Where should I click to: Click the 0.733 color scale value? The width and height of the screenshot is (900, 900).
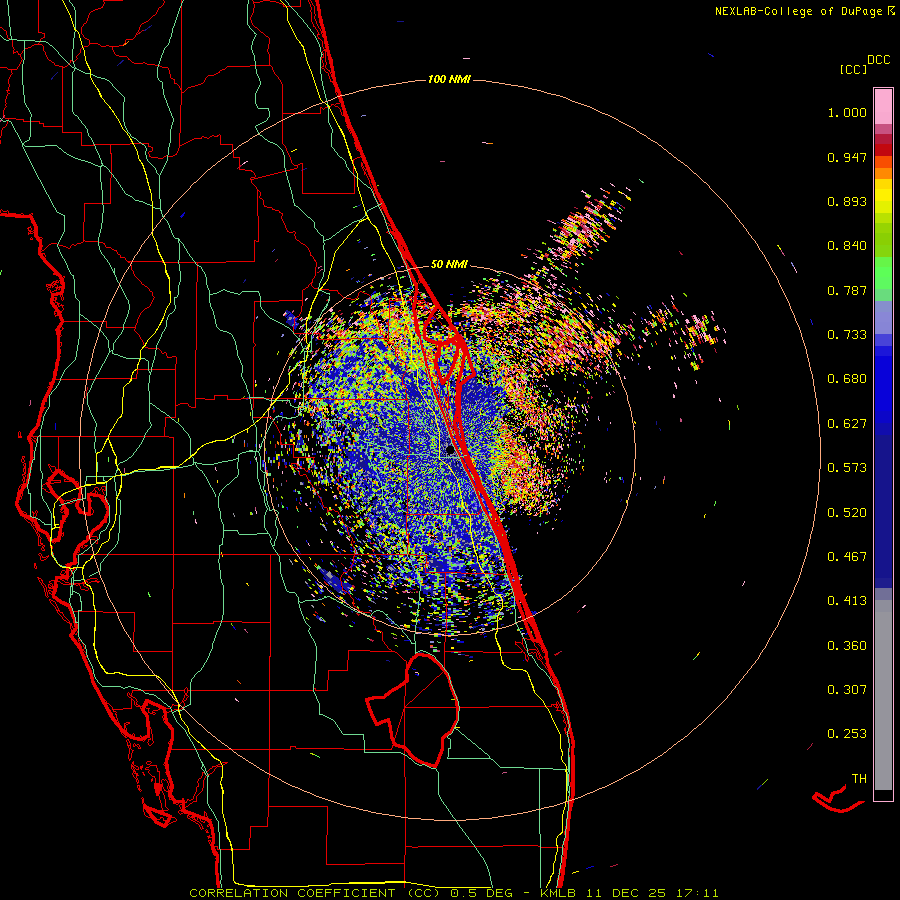point(847,335)
